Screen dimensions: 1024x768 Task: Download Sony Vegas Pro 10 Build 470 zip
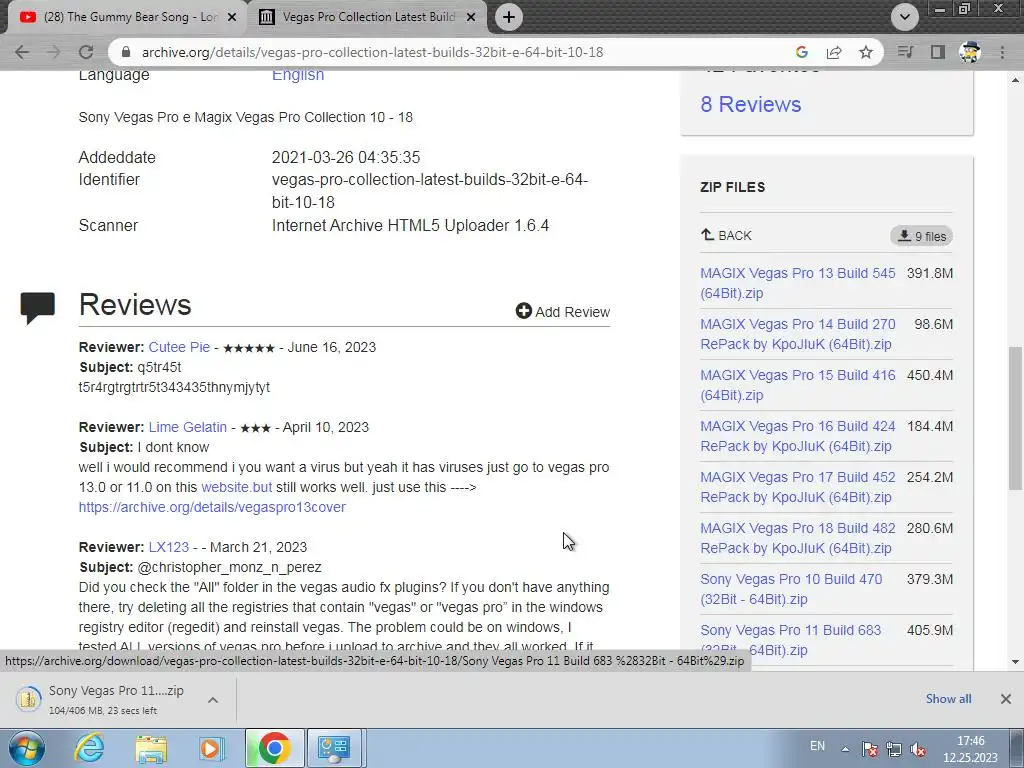pos(791,588)
